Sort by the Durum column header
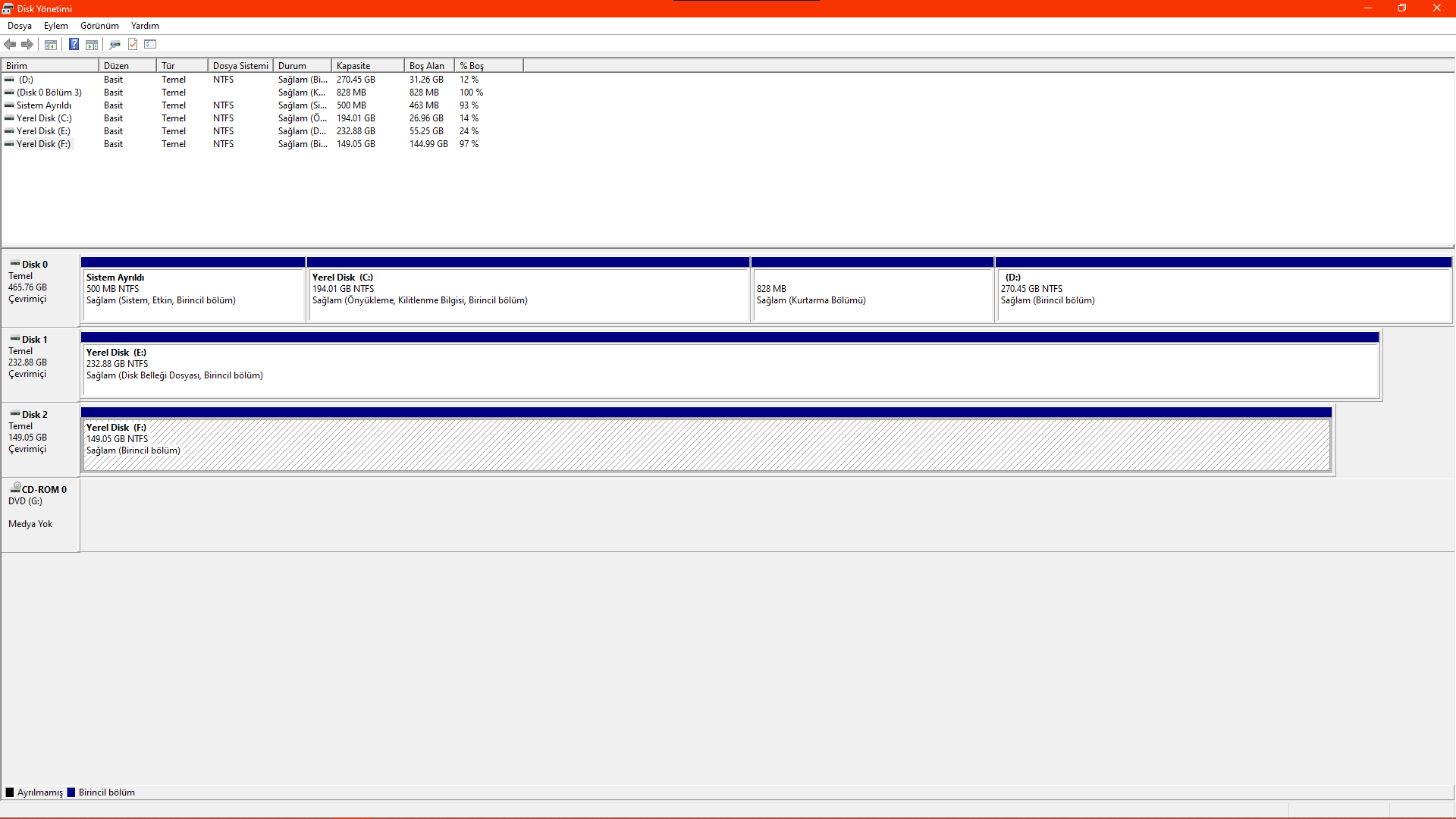The height and width of the screenshot is (819, 1456). (x=303, y=66)
